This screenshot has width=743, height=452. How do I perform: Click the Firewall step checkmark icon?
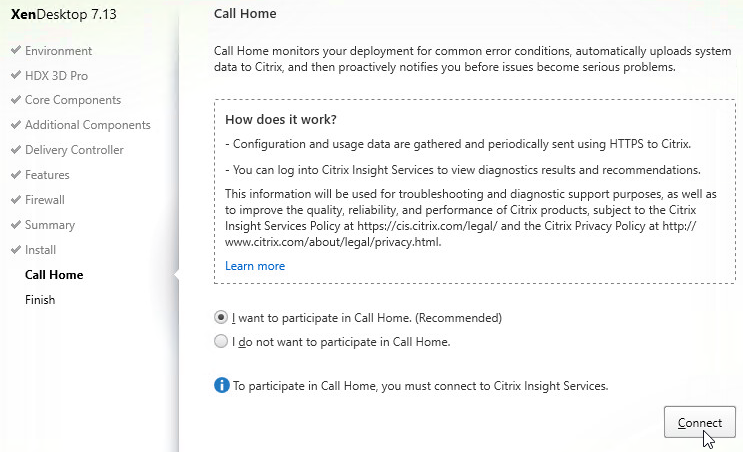(16, 199)
